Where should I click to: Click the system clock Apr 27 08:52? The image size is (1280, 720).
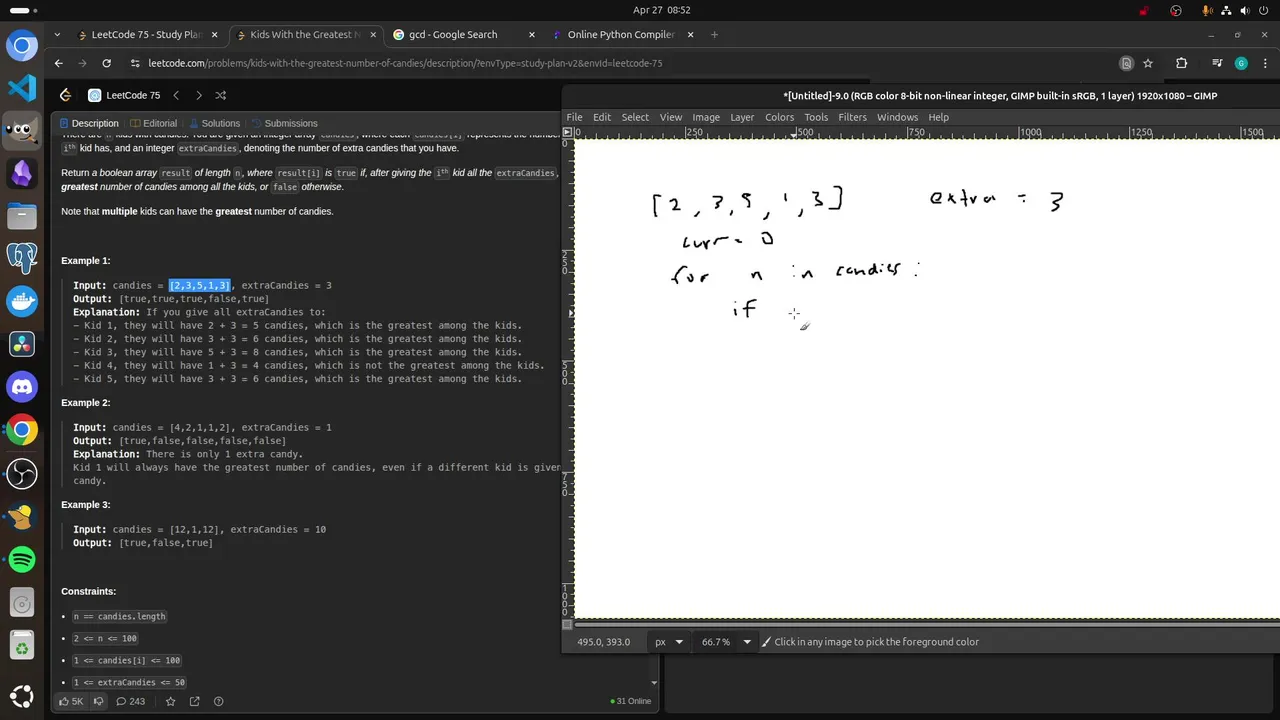[x=662, y=10]
